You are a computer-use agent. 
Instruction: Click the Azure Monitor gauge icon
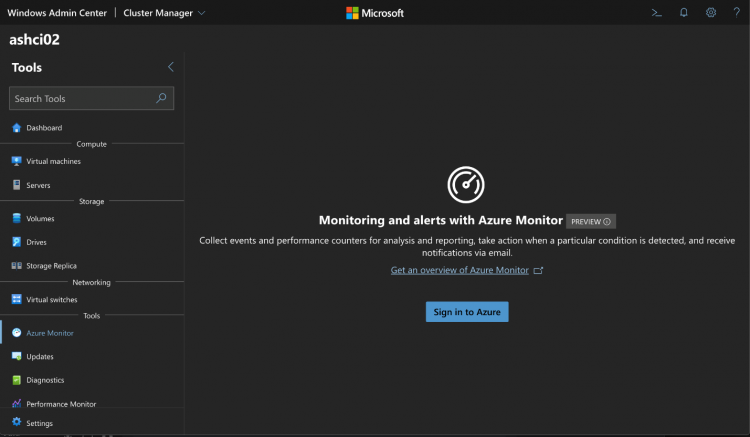pyautogui.click(x=16, y=333)
